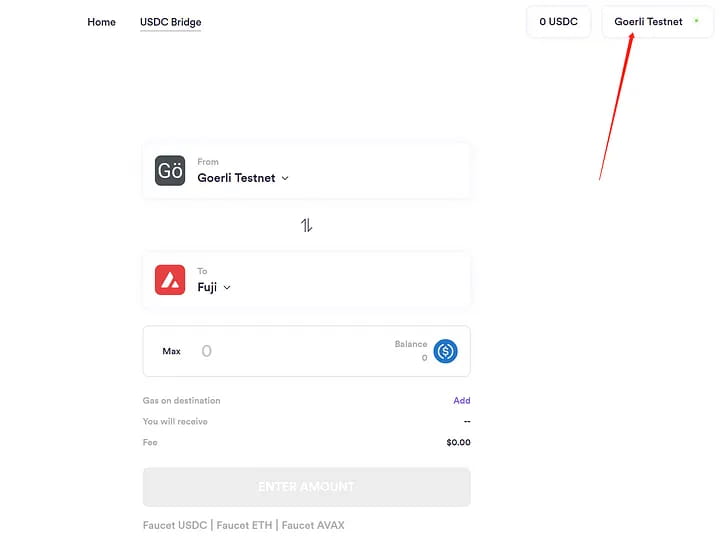Image resolution: width=720 pixels, height=556 pixels.
Task: Open the Goerli Testnet network selector in header
Action: tap(657, 22)
